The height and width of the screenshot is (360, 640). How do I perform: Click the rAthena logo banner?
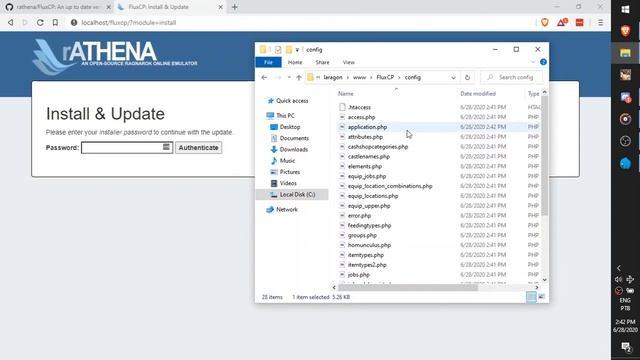click(x=115, y=57)
